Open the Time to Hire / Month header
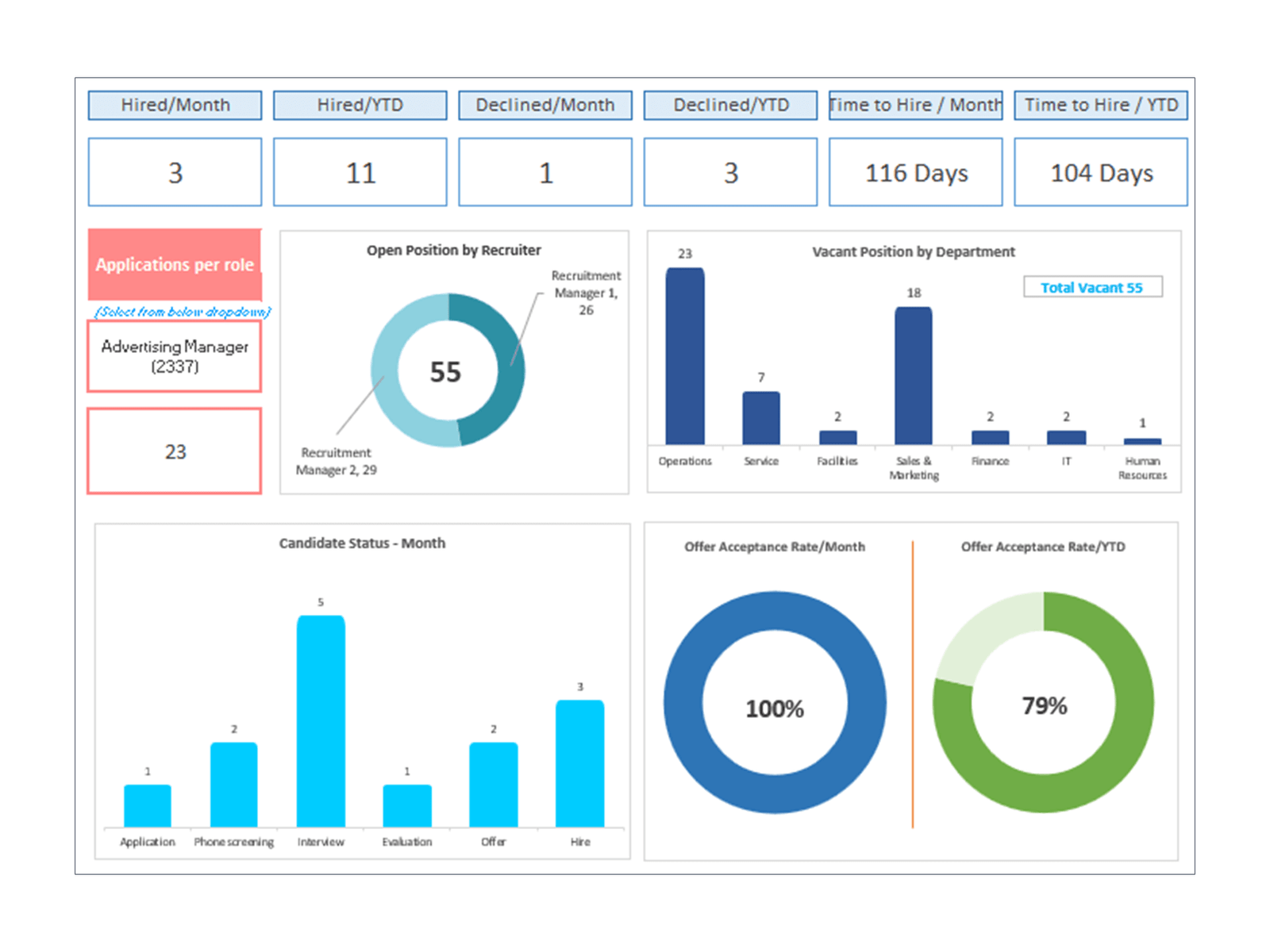The image size is (1270, 952). [914, 105]
